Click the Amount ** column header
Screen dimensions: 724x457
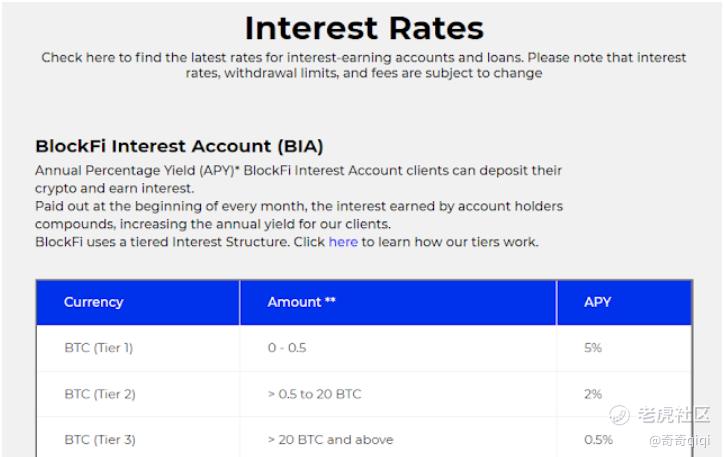pyautogui.click(x=301, y=302)
